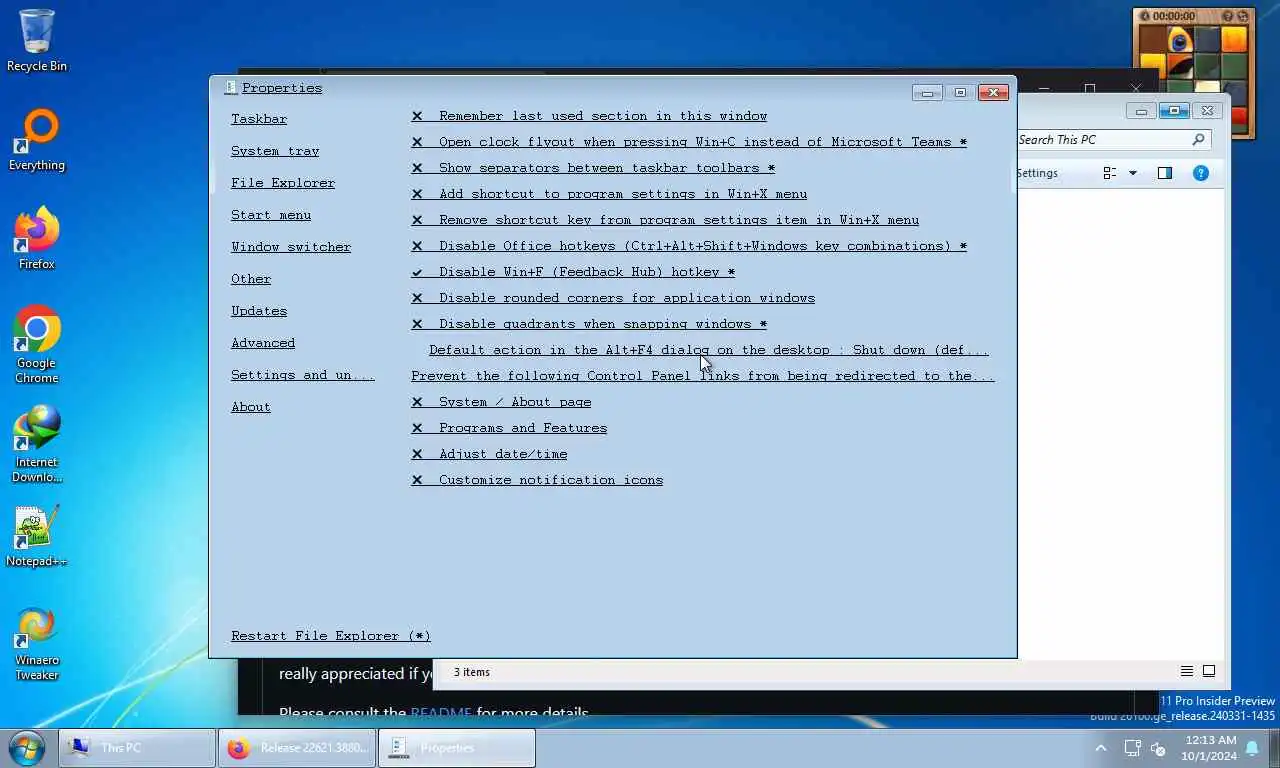The image size is (1280, 768).
Task: Expand view options arrow in This PC toolbar
Action: (1133, 173)
